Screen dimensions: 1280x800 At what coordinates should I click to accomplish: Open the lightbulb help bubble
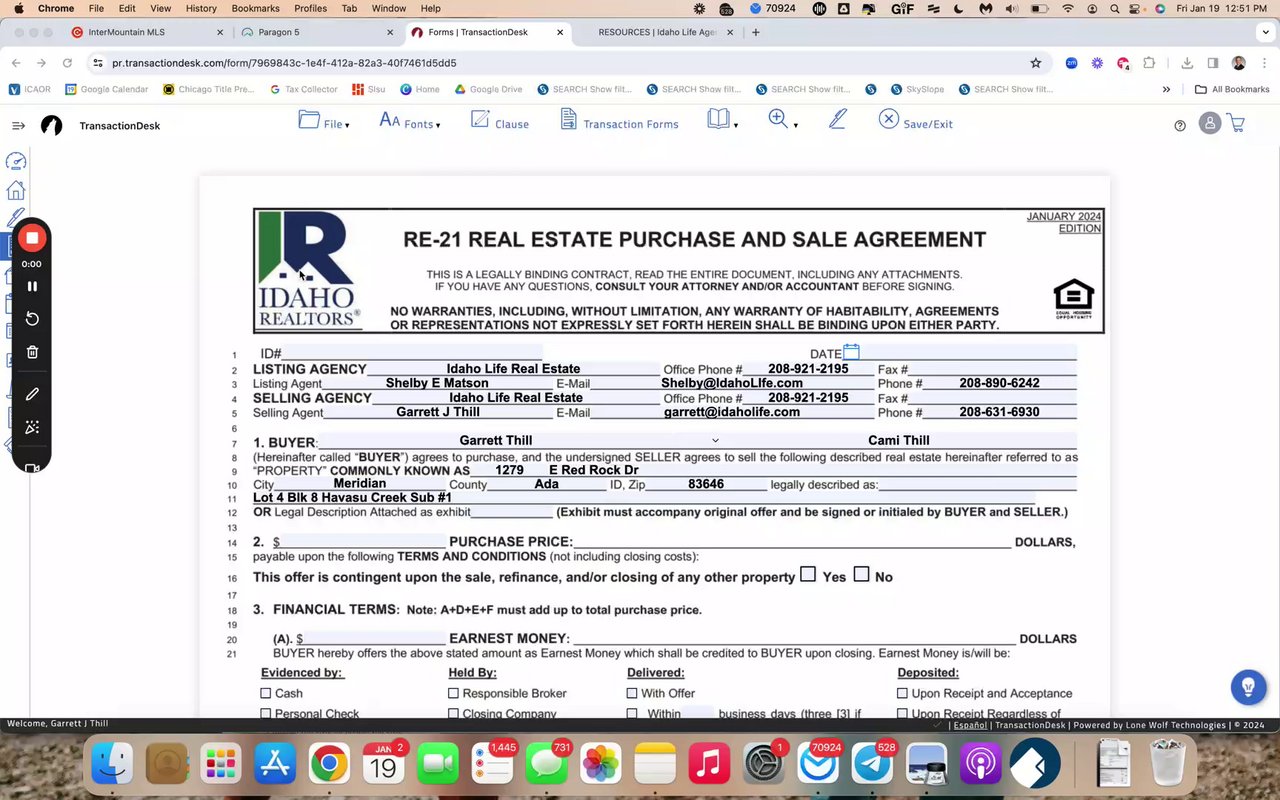pyautogui.click(x=1248, y=687)
